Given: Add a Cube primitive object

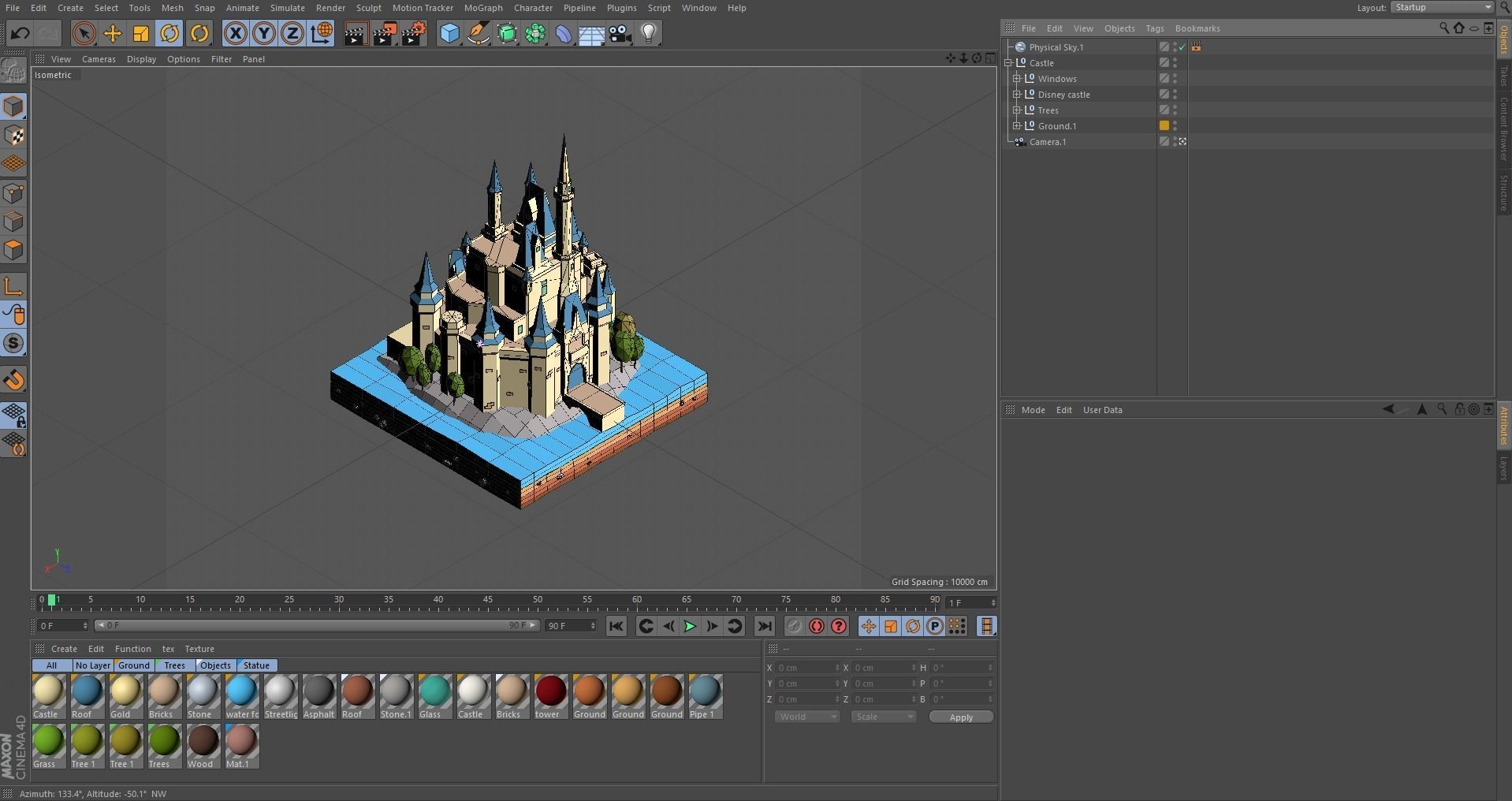Looking at the screenshot, I should point(449,33).
